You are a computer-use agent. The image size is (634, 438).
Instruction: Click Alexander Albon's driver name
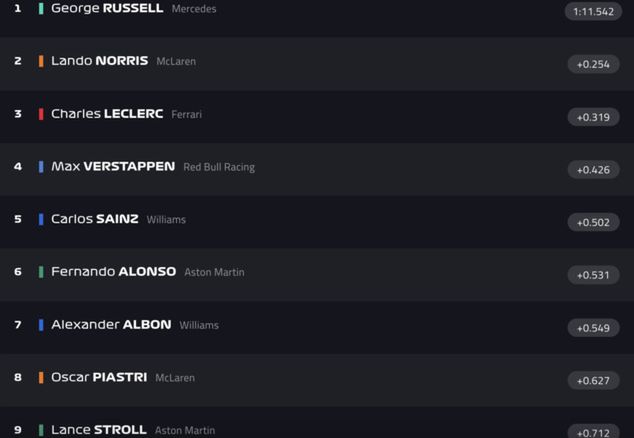coord(111,325)
